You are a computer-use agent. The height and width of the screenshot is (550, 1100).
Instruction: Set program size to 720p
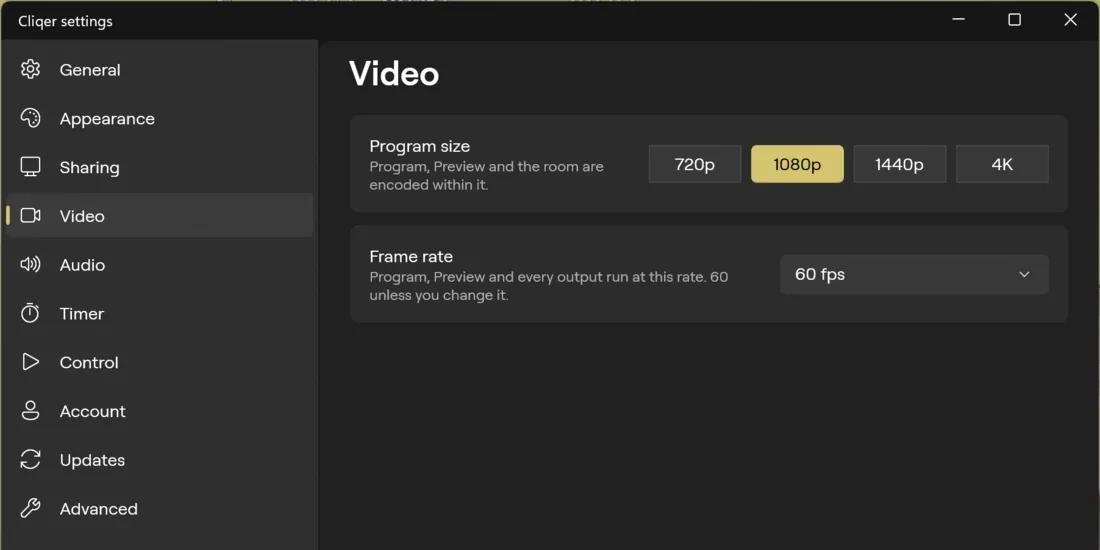coord(695,164)
